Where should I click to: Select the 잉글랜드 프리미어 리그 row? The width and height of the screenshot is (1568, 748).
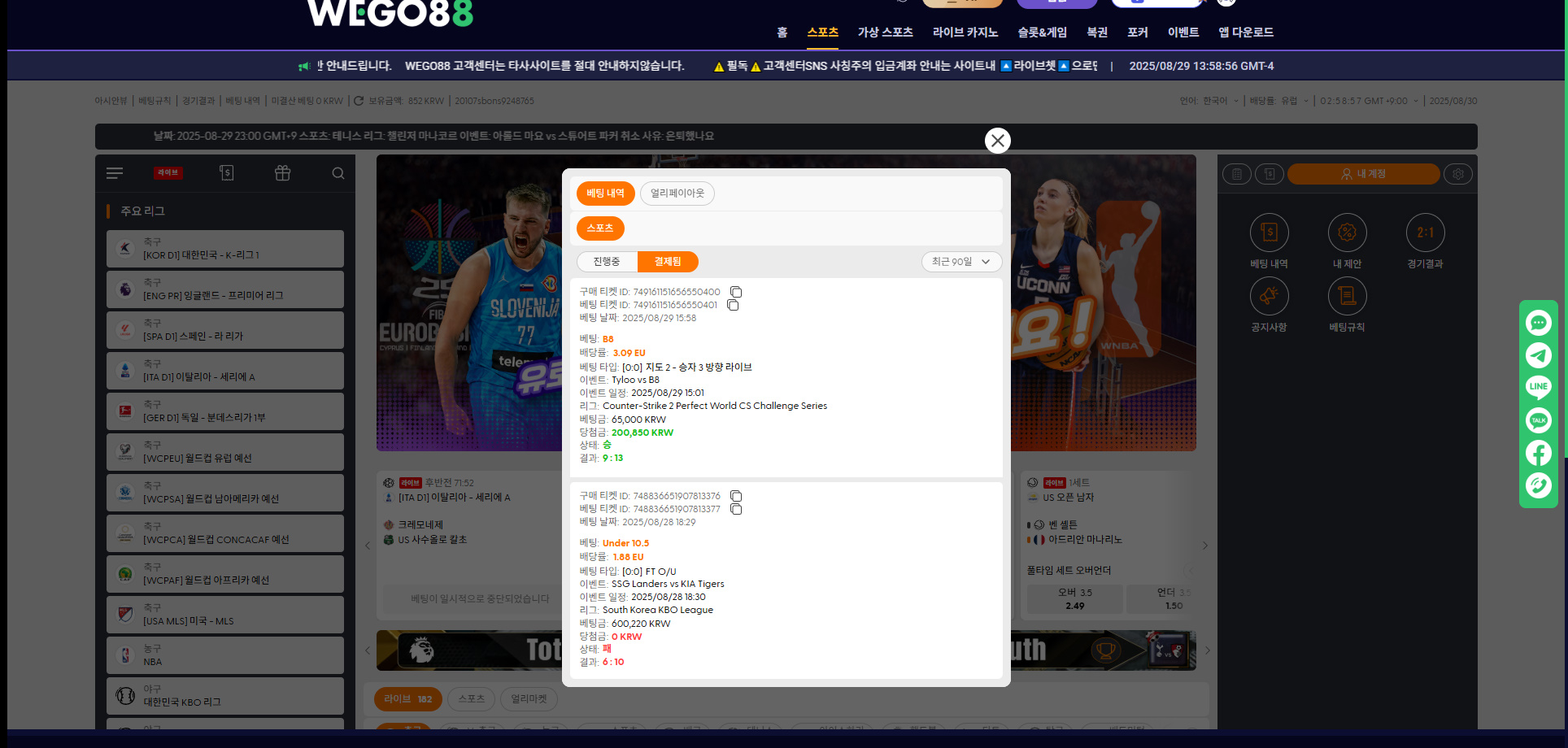coord(225,289)
